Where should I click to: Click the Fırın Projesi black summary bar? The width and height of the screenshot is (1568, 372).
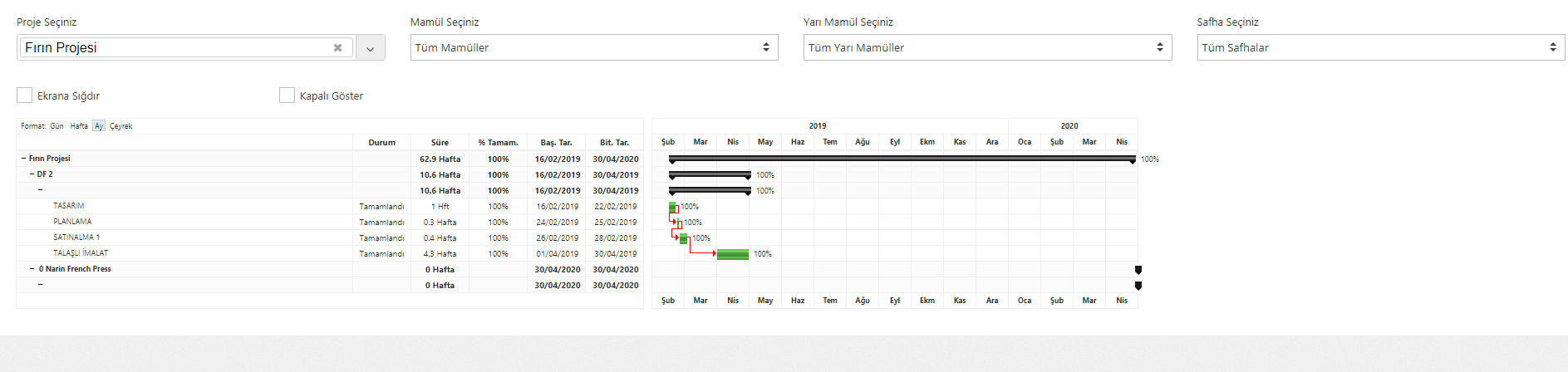pos(902,159)
